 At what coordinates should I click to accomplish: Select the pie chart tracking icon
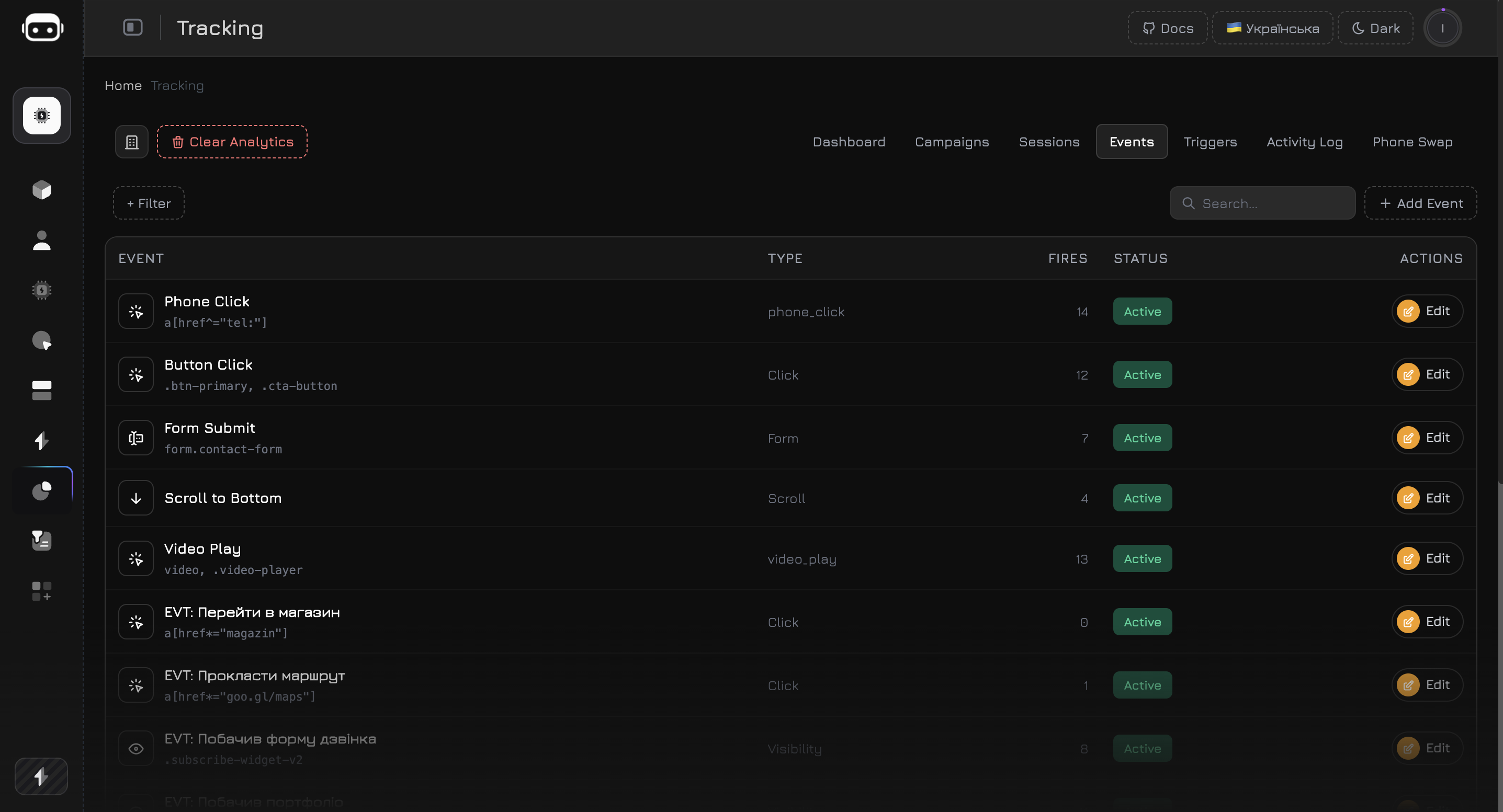coord(42,490)
